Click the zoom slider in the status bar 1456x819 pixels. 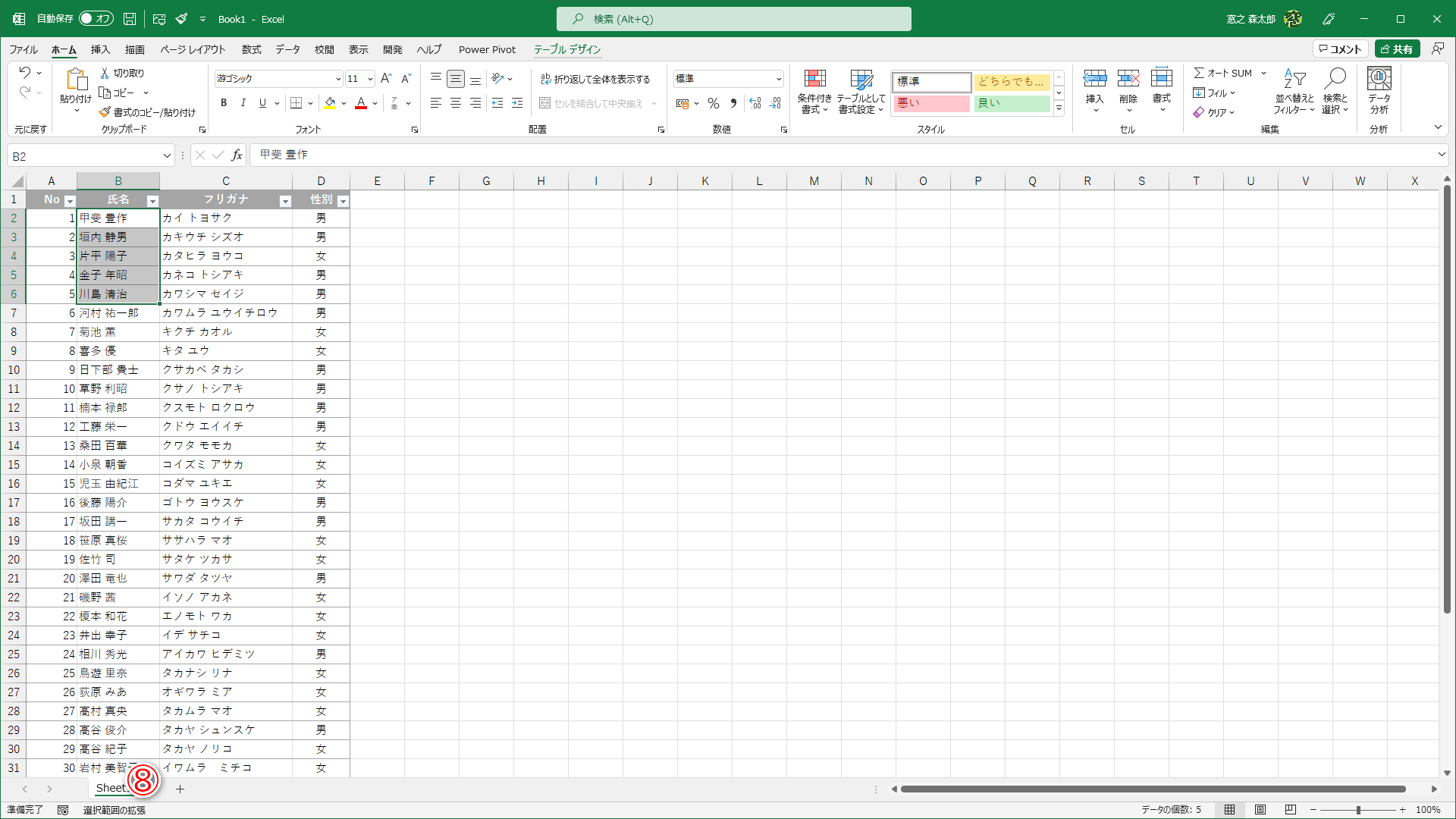pos(1358,810)
